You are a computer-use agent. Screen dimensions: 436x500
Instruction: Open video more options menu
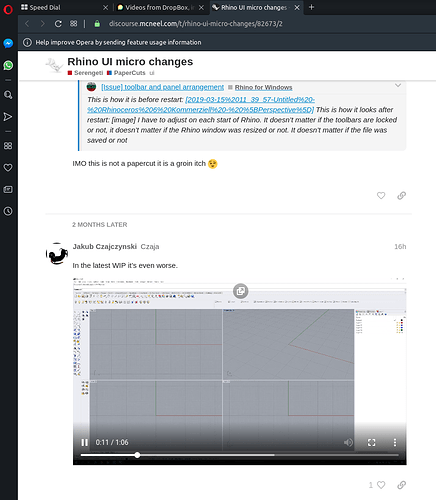[x=395, y=442]
